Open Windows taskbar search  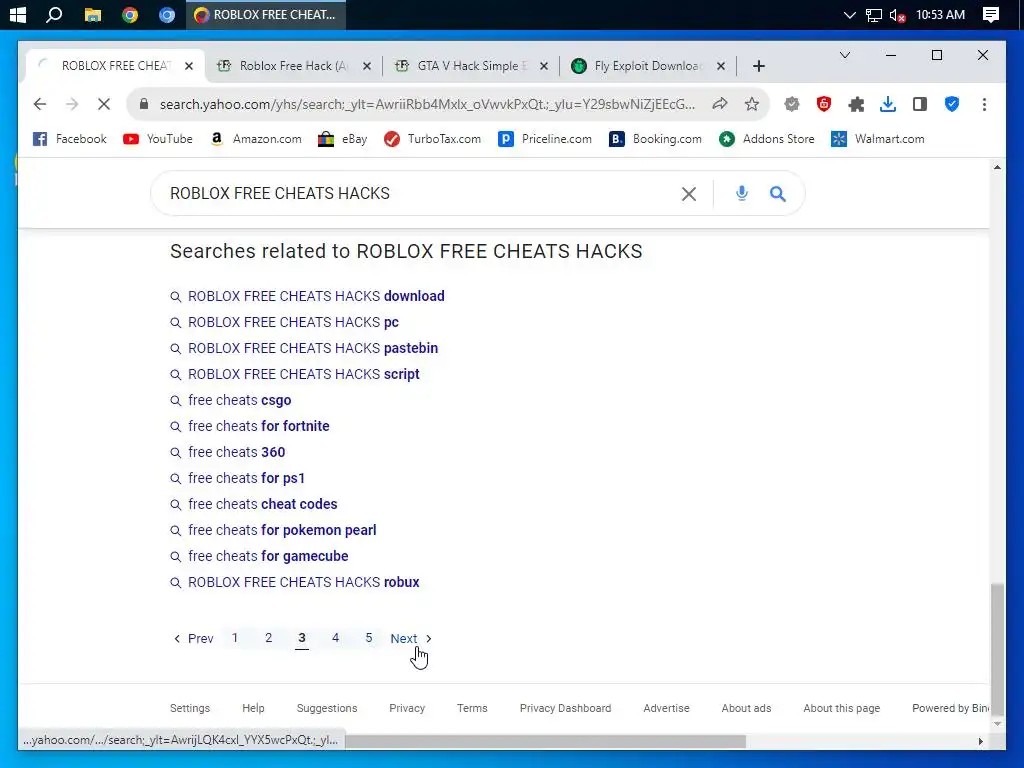point(54,14)
